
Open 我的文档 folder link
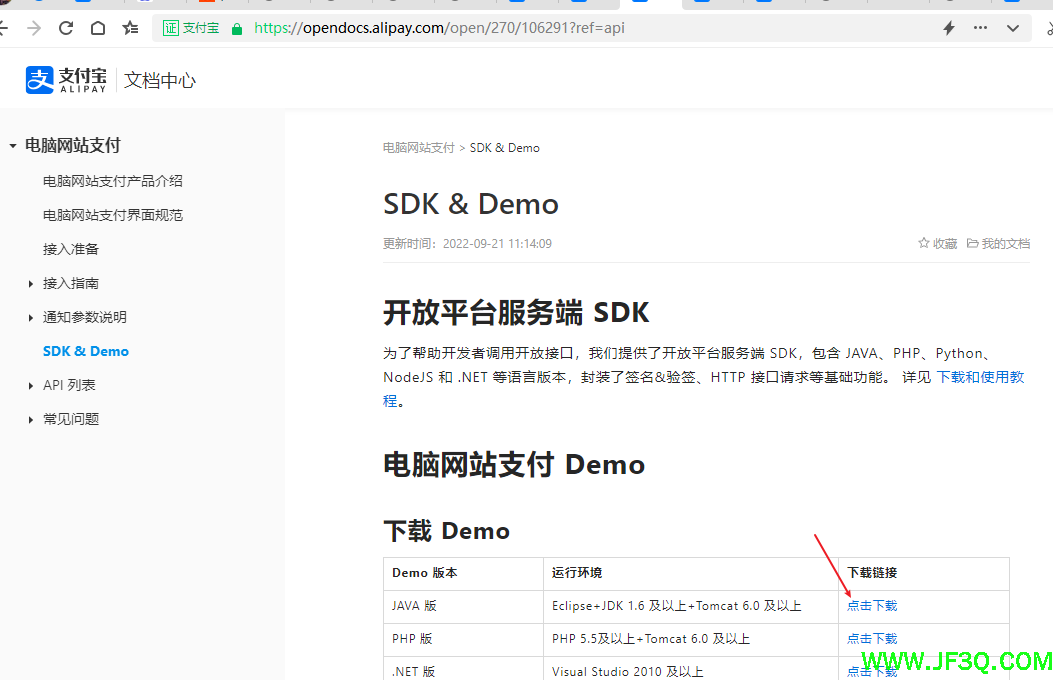click(x=998, y=244)
